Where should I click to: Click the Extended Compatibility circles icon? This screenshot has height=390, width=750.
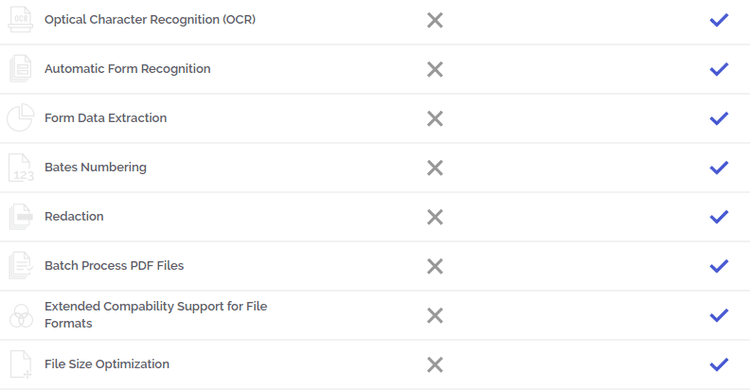(x=21, y=316)
